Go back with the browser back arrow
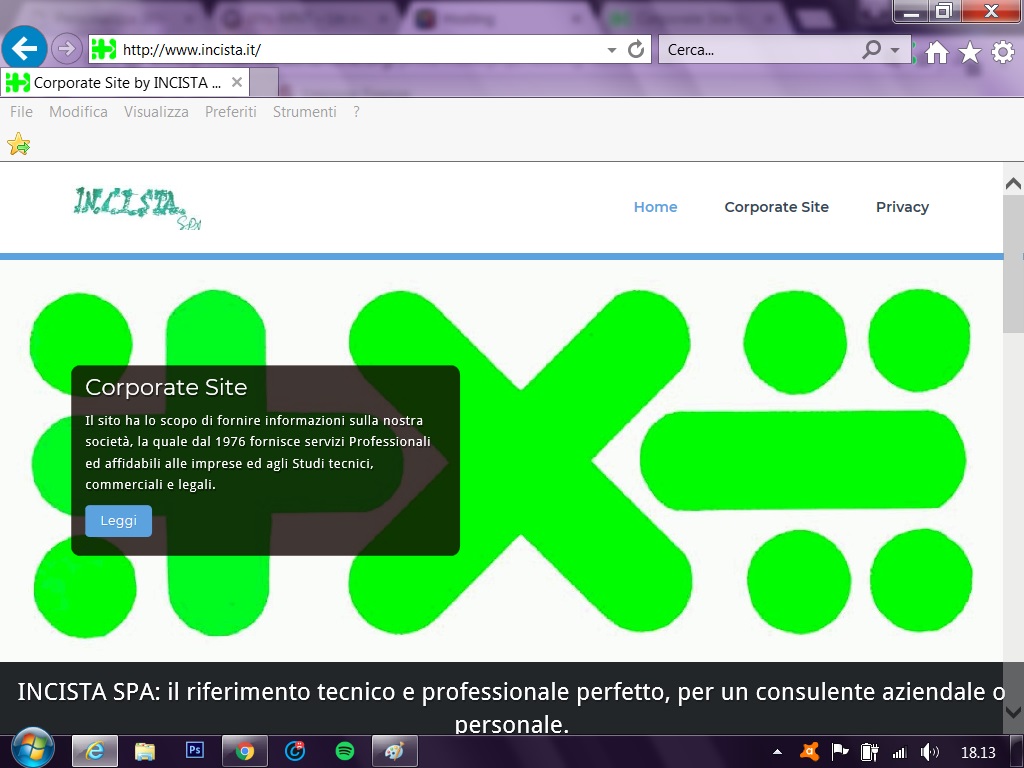The width and height of the screenshot is (1024, 768). tap(24, 48)
